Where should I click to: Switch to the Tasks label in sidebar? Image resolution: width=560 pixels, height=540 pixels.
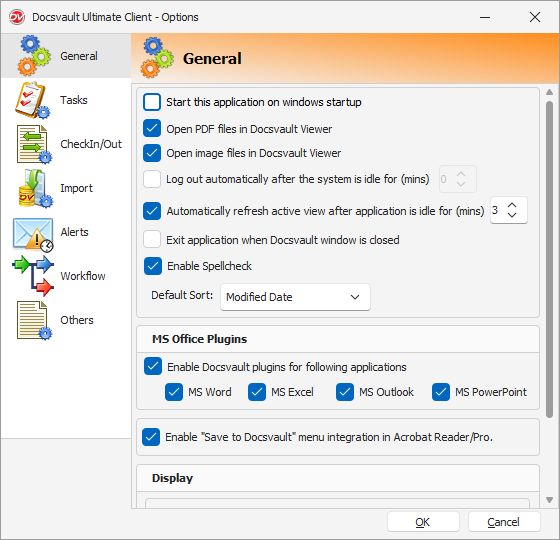[74, 100]
